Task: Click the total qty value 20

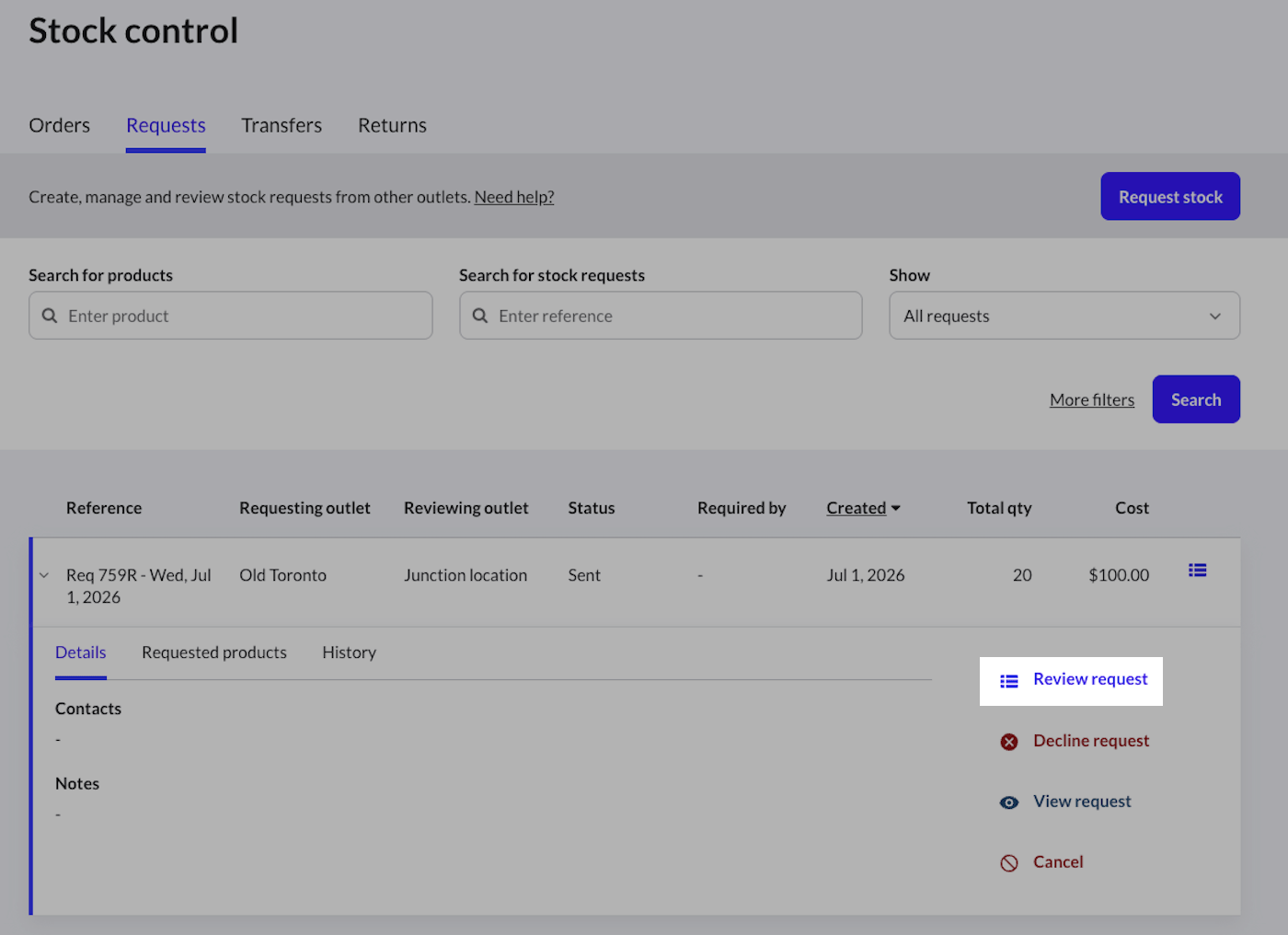Action: tap(1022, 575)
